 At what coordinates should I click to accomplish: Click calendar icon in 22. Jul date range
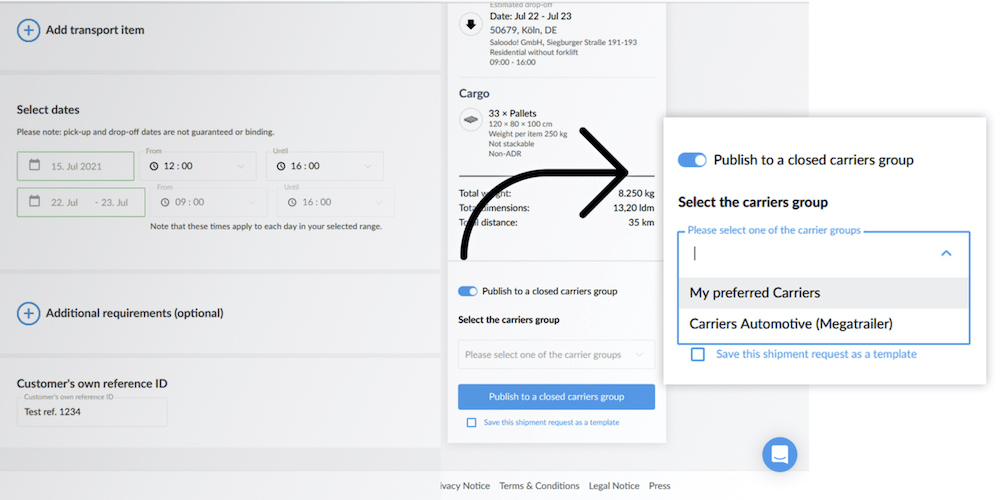coord(35,202)
